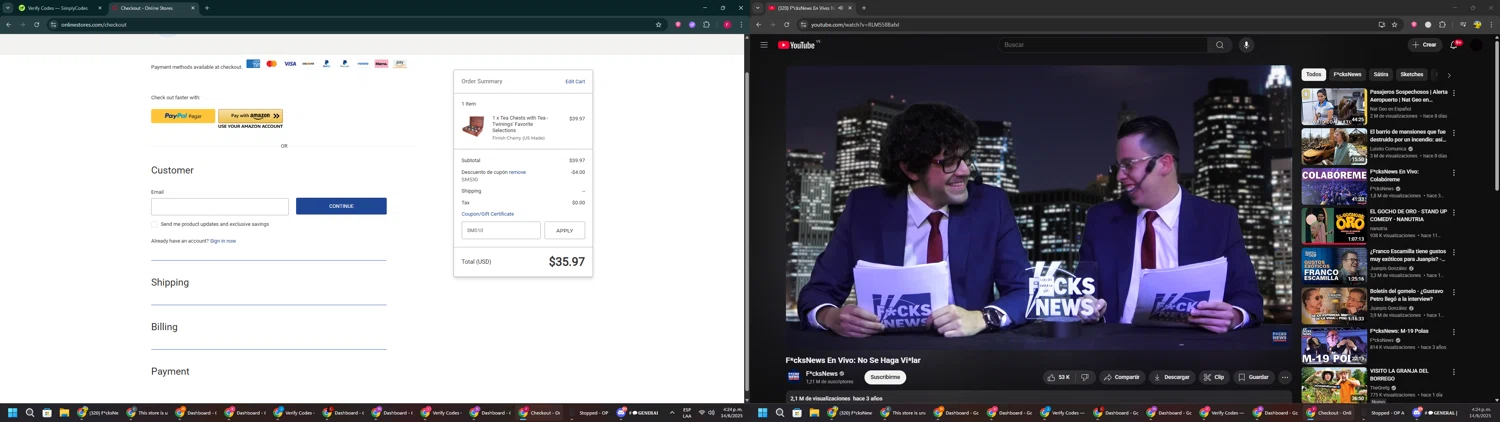Select the Sketches filter chip

tap(1412, 74)
